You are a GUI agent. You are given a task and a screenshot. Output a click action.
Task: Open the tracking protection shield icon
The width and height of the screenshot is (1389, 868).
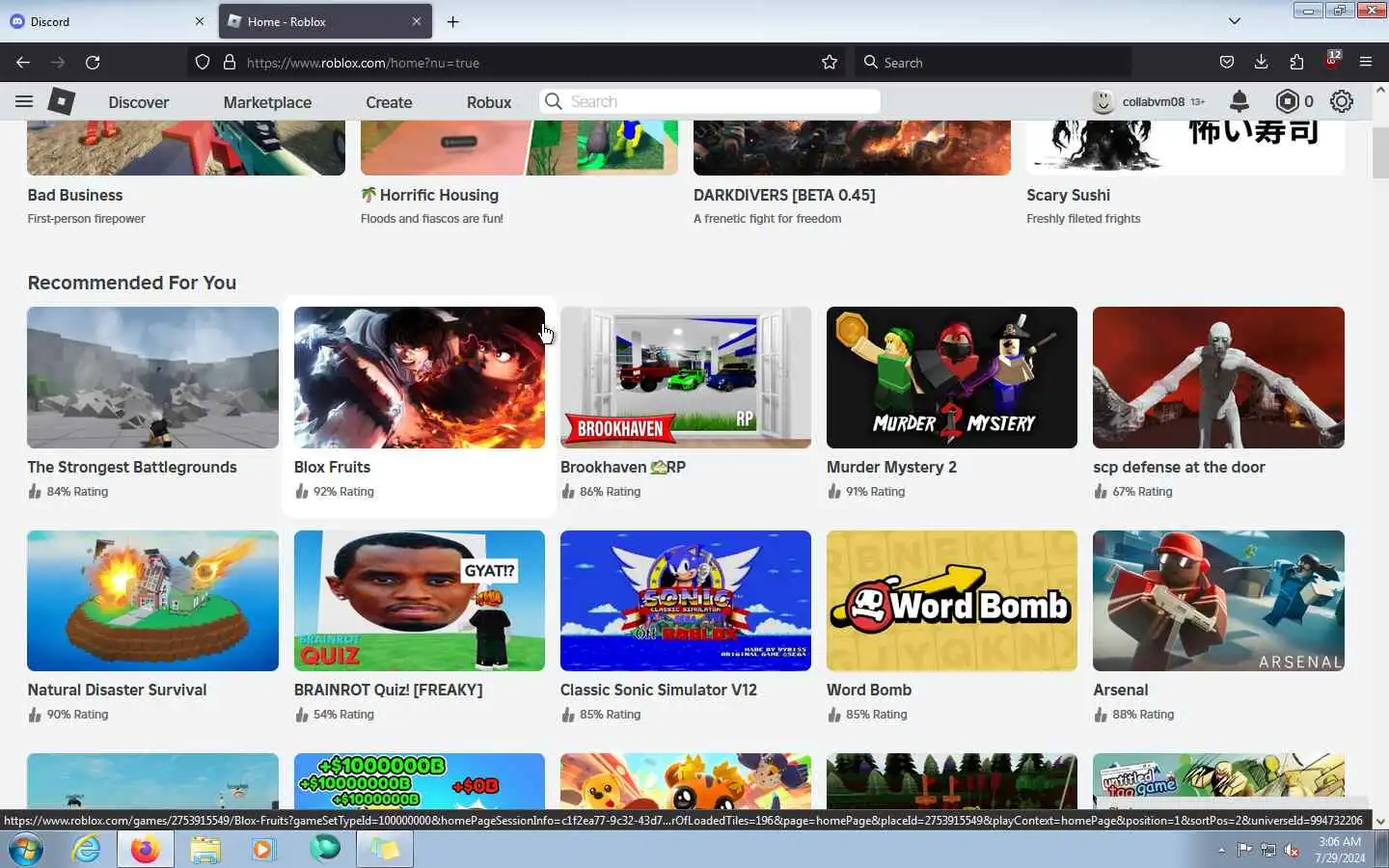(x=203, y=63)
